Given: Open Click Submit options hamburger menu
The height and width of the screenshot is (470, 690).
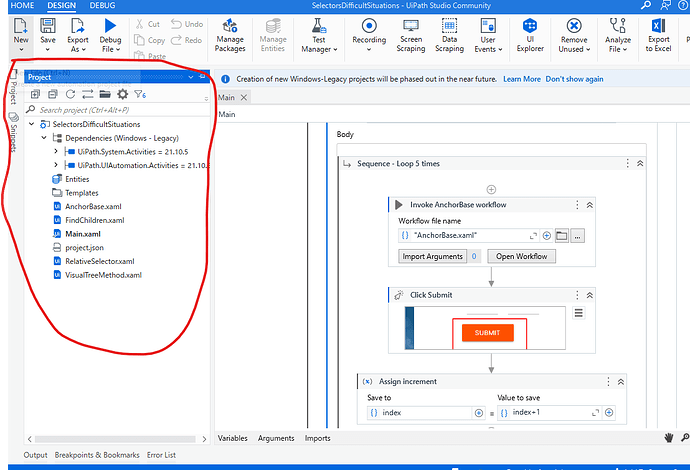Looking at the screenshot, I should click(579, 313).
